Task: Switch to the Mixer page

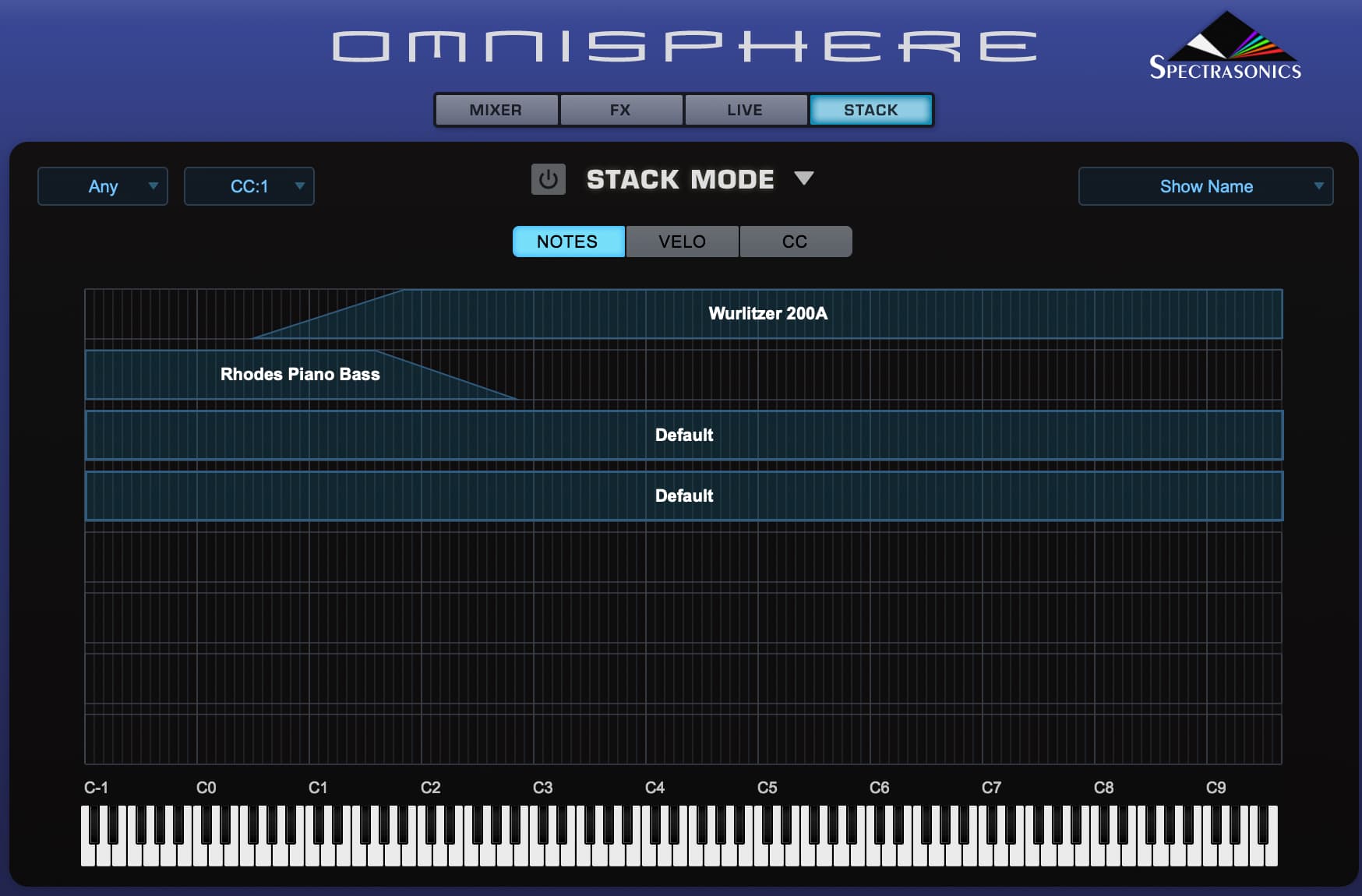Action: (x=496, y=110)
